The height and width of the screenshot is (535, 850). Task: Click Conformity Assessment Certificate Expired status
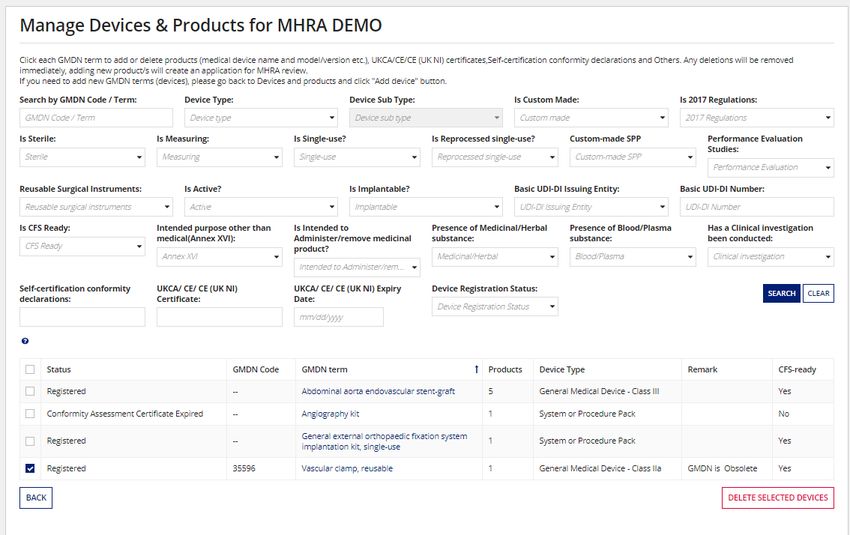125,414
